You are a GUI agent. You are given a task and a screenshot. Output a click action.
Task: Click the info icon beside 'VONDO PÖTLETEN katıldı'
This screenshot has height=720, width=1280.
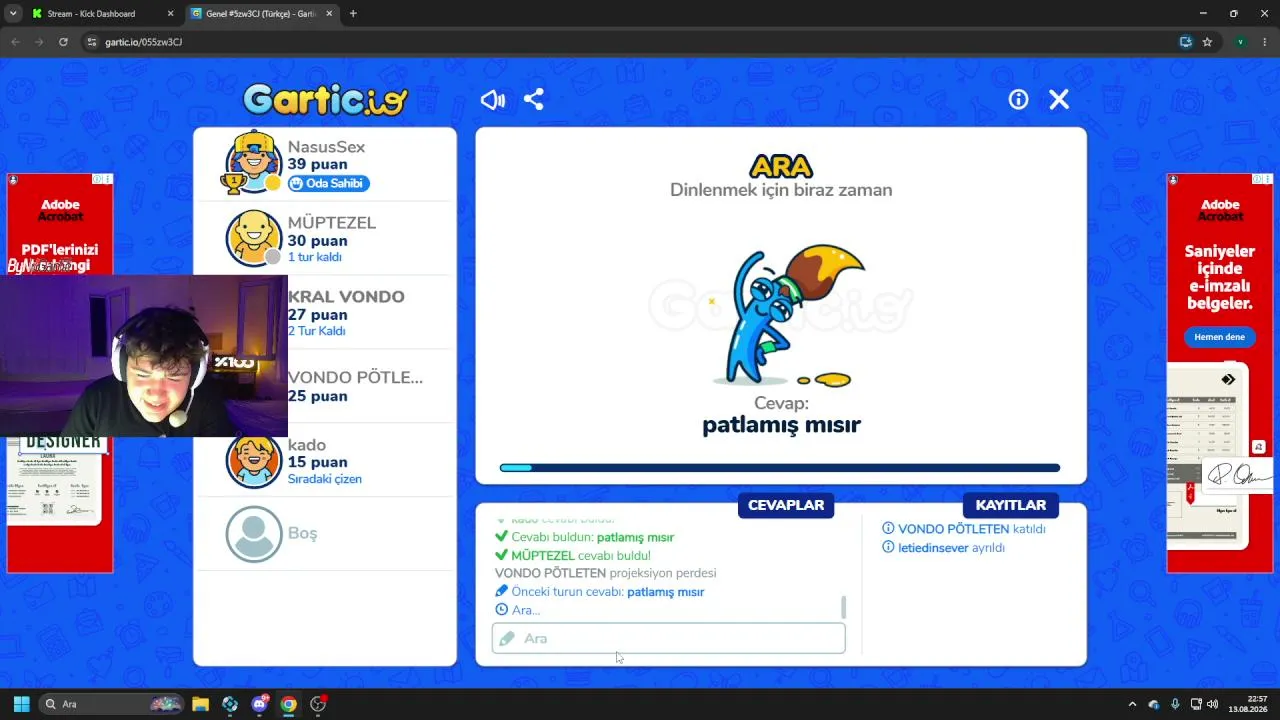click(888, 529)
